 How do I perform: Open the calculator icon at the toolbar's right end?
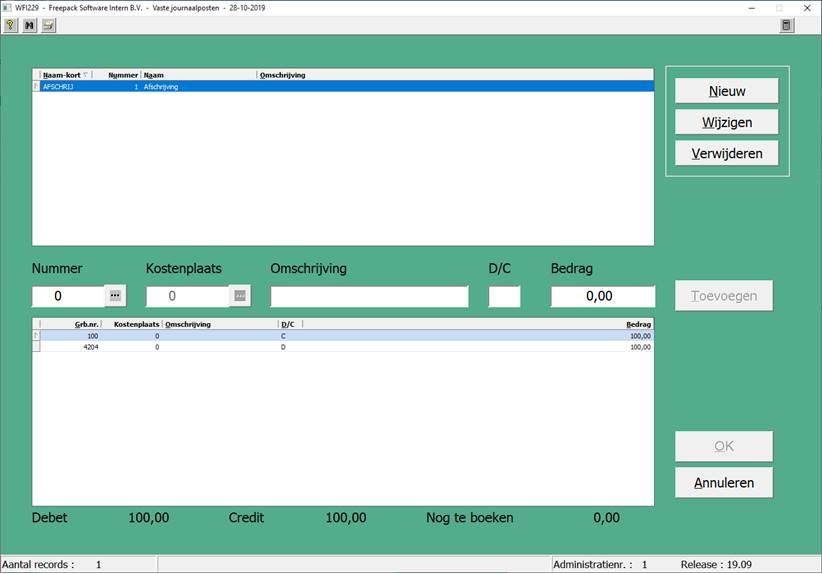pos(786,25)
